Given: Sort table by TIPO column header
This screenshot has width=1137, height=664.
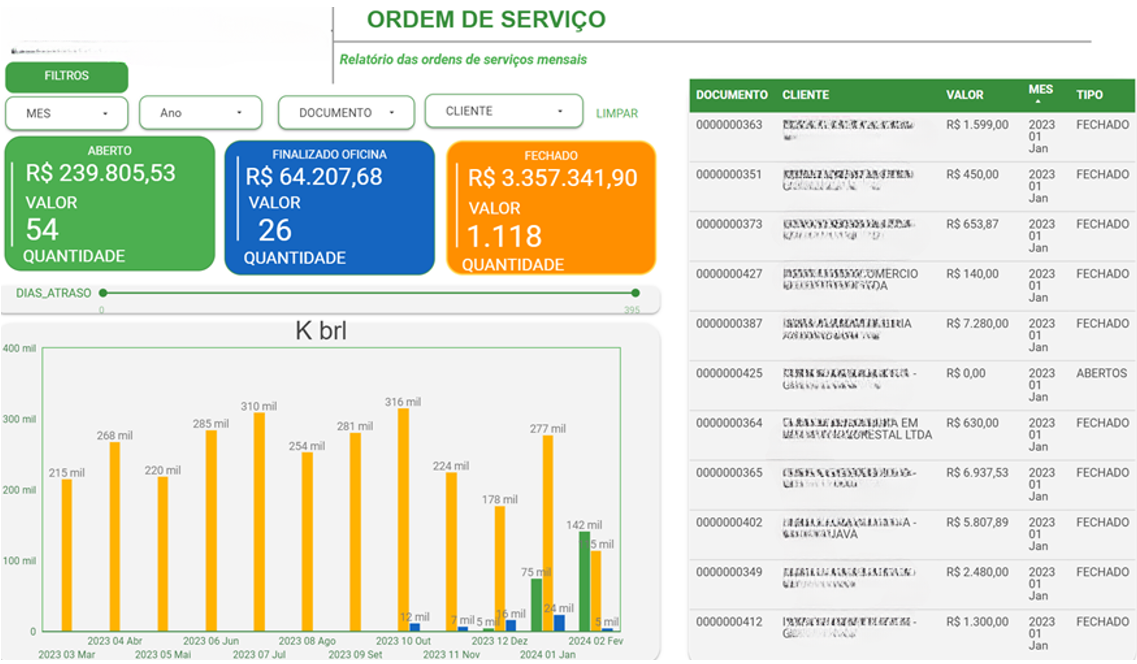Looking at the screenshot, I should (x=1089, y=95).
